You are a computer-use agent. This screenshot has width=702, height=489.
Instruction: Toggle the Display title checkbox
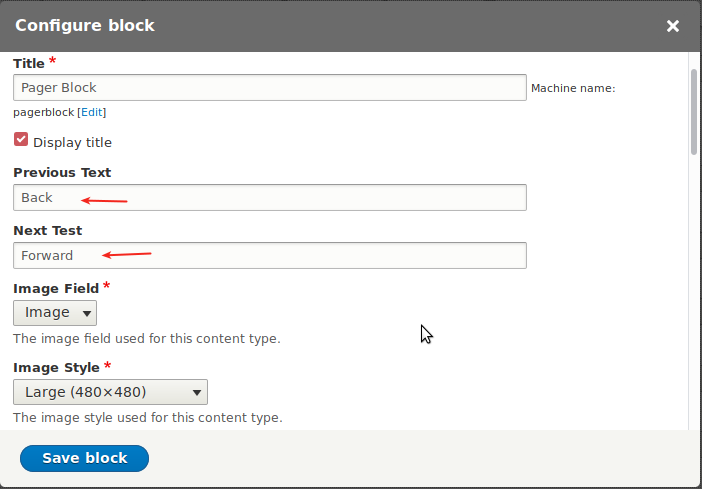click(x=21, y=139)
